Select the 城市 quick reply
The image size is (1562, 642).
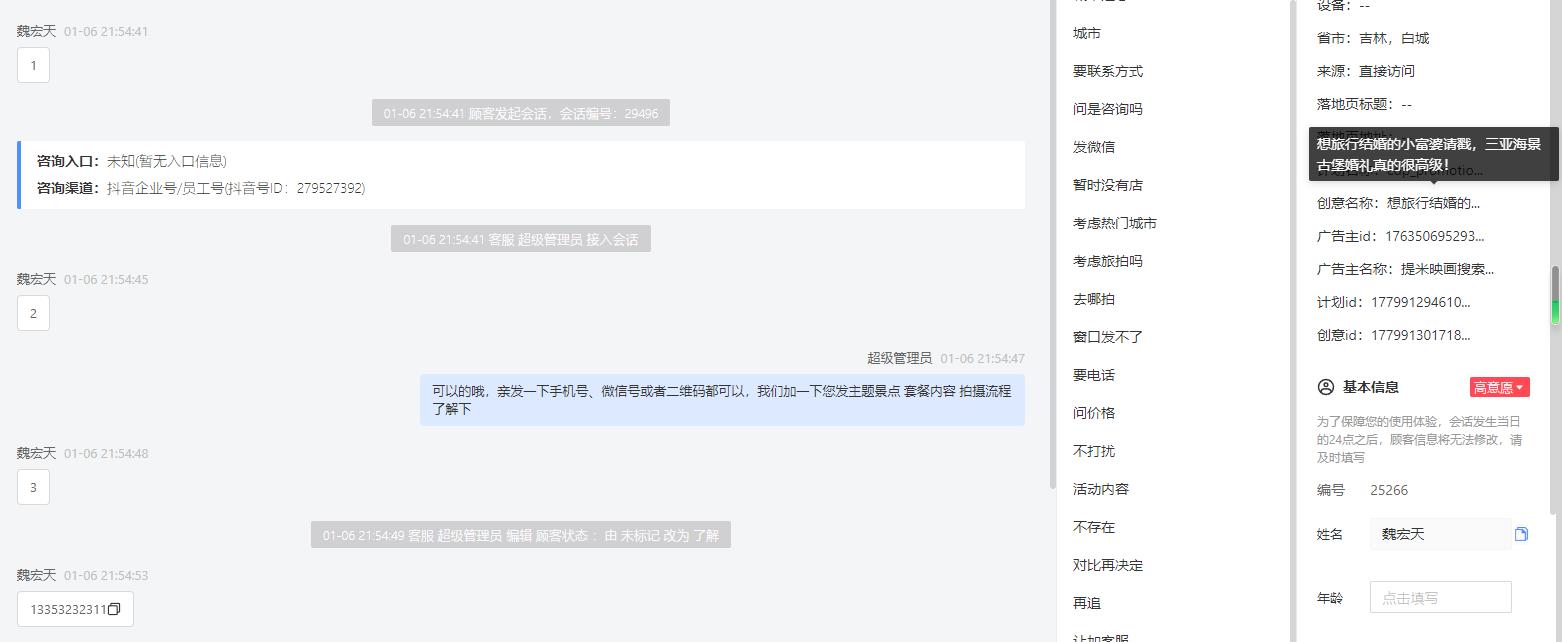coord(1087,33)
